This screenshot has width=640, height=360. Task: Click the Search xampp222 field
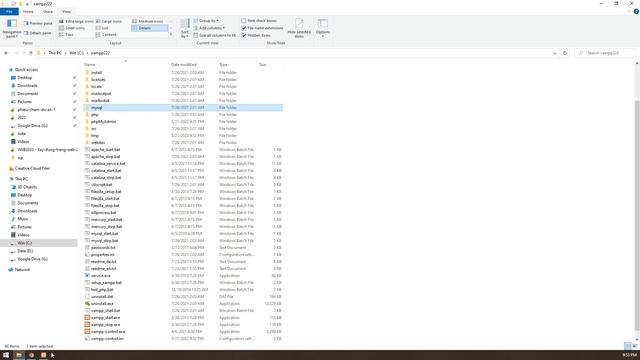(x=605, y=53)
